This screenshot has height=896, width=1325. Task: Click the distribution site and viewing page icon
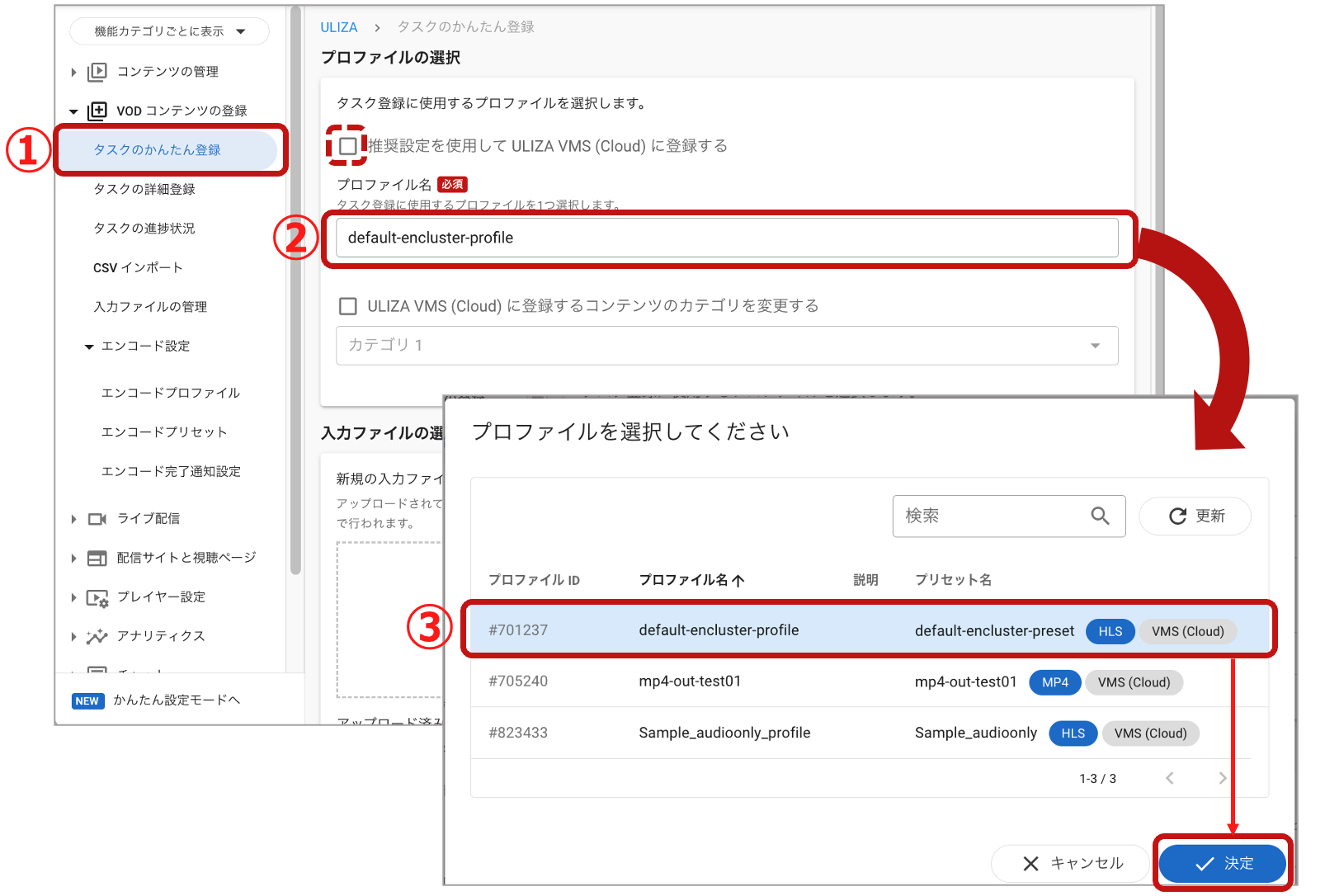pyautogui.click(x=97, y=559)
